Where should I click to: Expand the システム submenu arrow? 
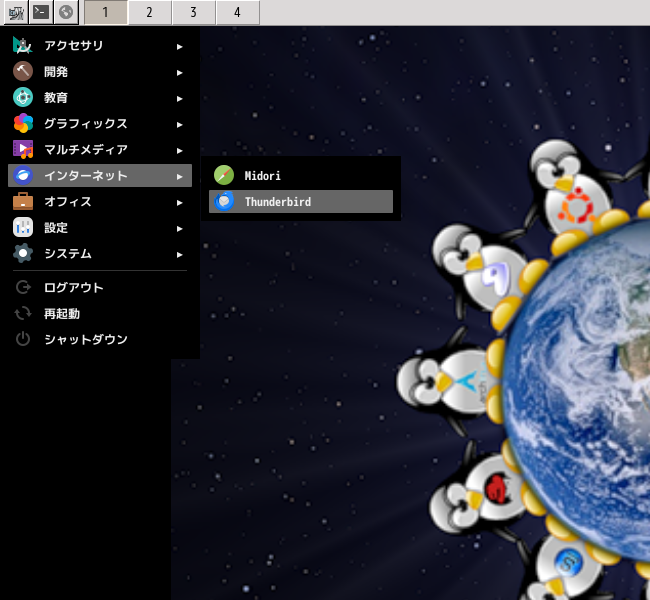tap(179, 255)
